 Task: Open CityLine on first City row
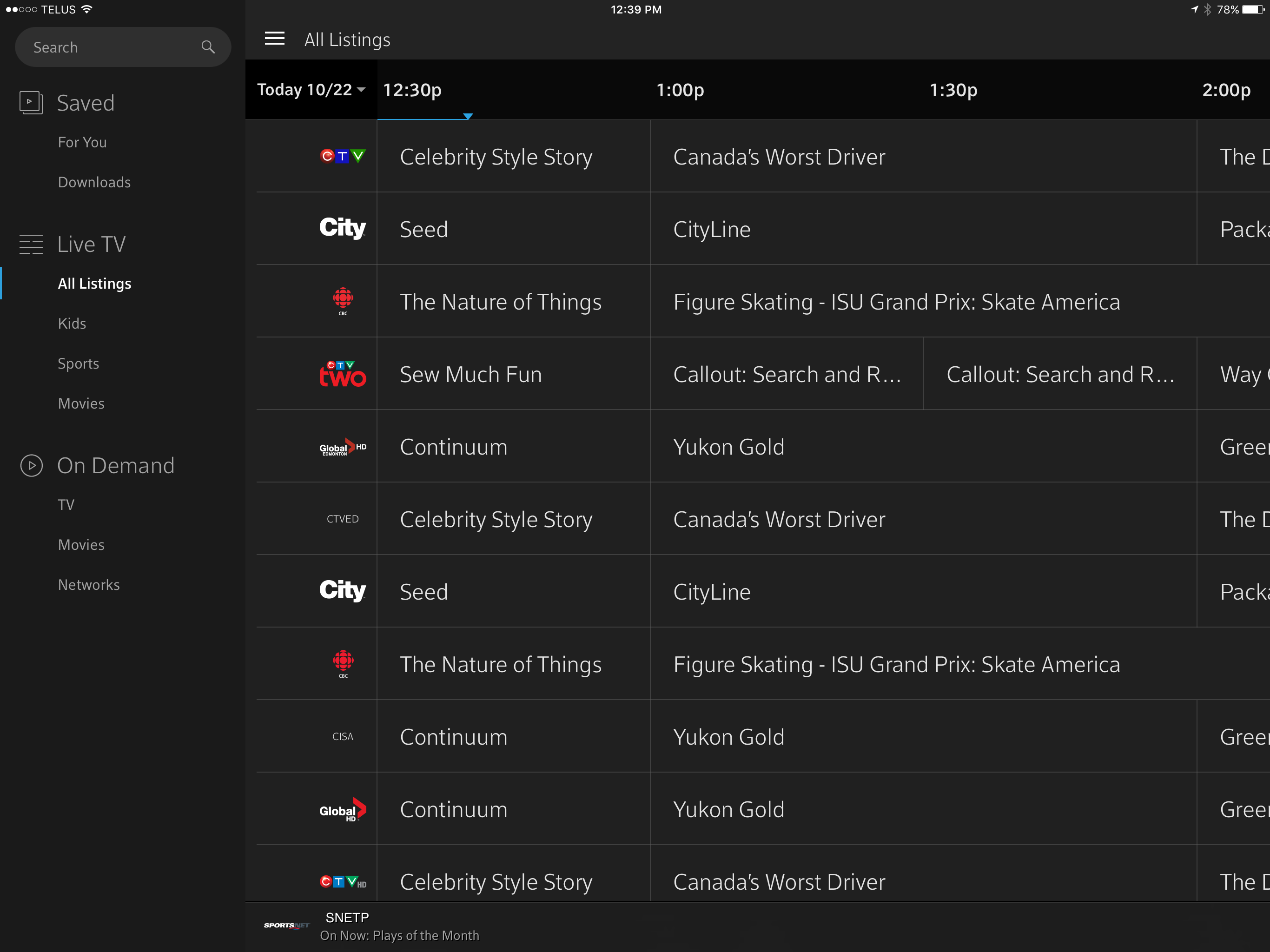pyautogui.click(x=923, y=229)
